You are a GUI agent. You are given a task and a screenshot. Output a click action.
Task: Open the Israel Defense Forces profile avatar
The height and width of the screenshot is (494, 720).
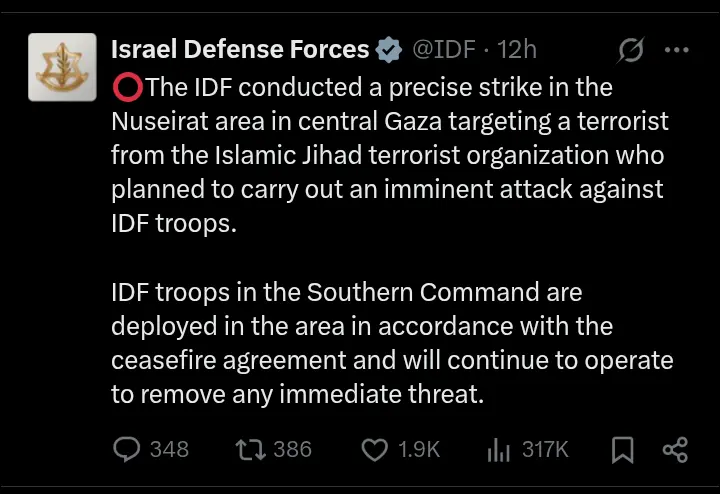point(61,67)
